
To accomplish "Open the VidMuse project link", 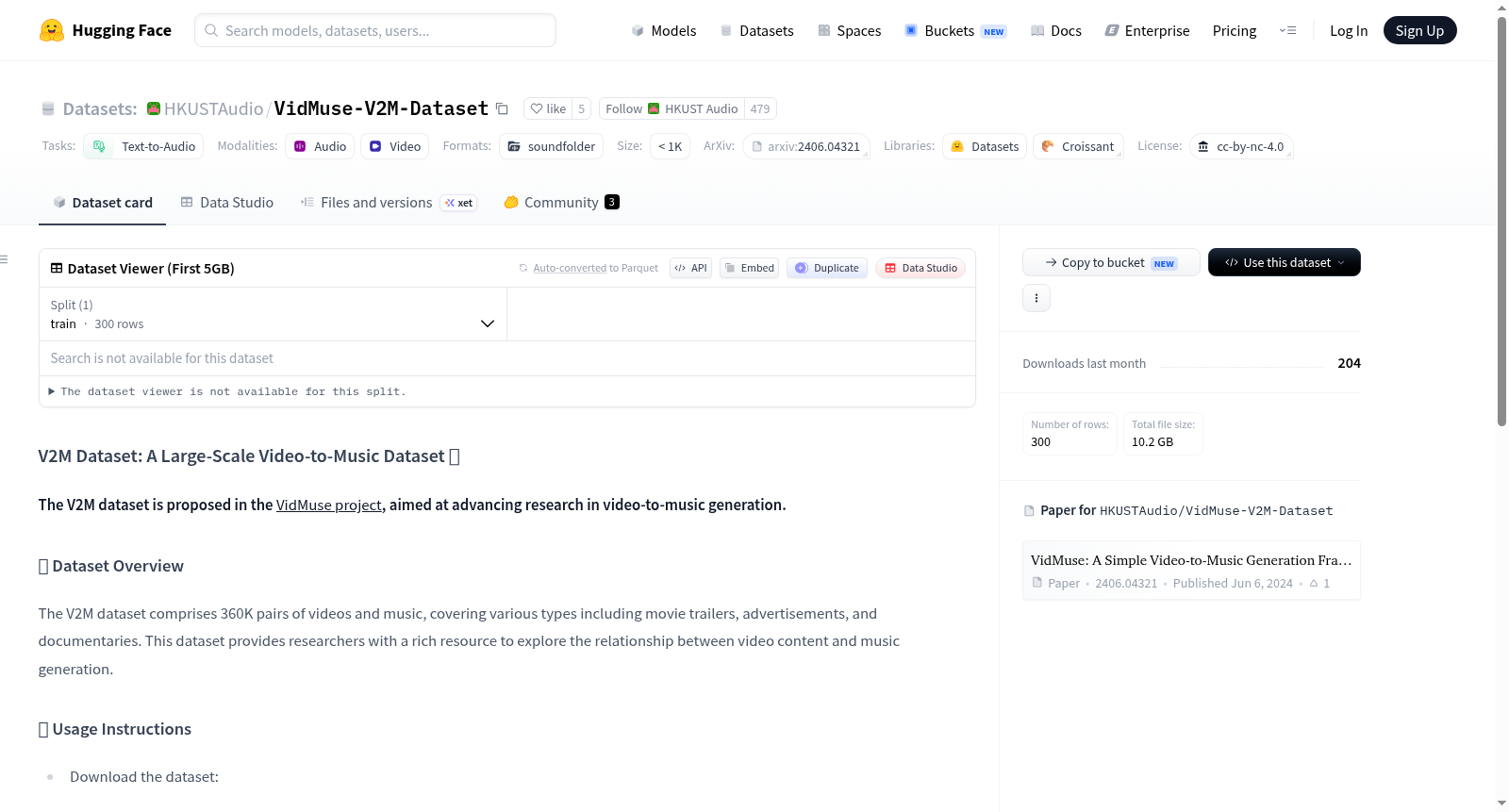I will 329,505.
